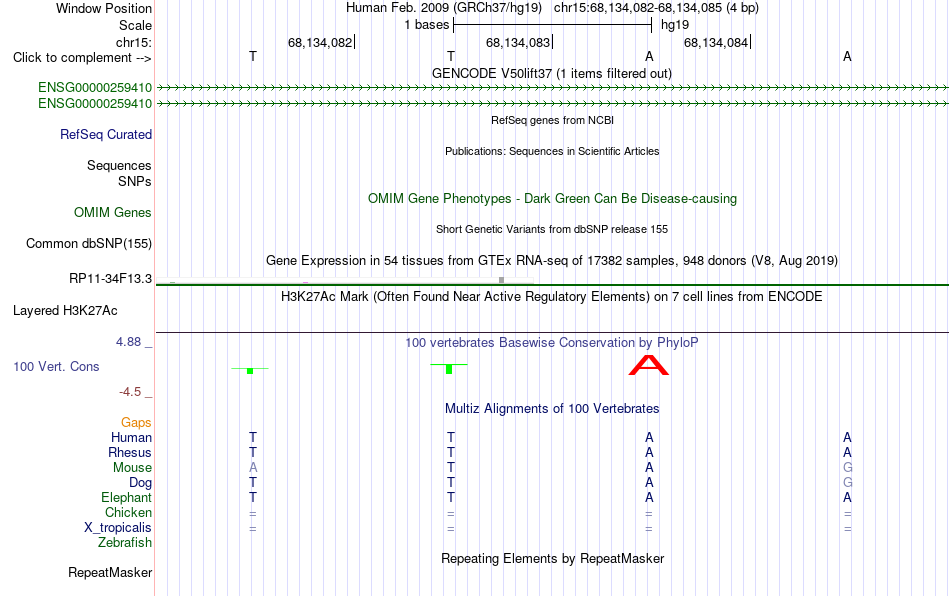This screenshot has width=950, height=596.
Task: Select the Dog alignment row label
Action: coord(141,483)
